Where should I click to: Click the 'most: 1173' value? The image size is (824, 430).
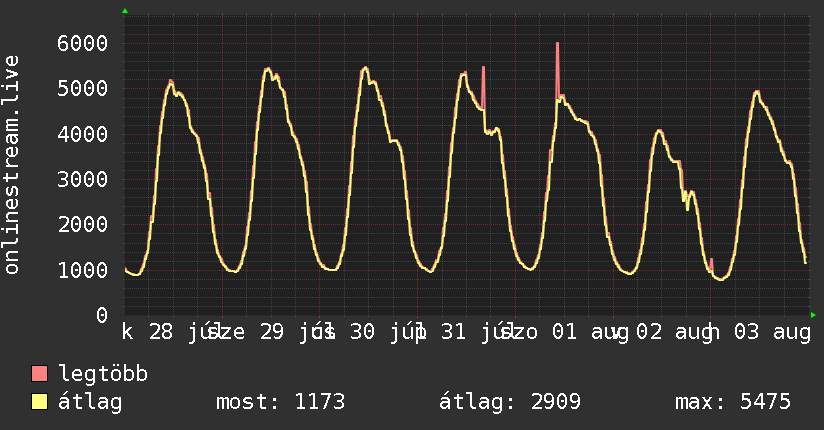tap(281, 402)
